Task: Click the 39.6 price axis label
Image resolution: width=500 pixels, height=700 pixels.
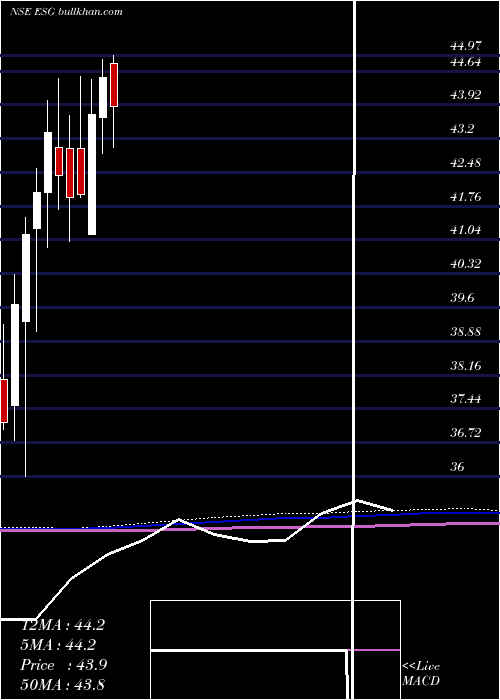Action: 463,298
